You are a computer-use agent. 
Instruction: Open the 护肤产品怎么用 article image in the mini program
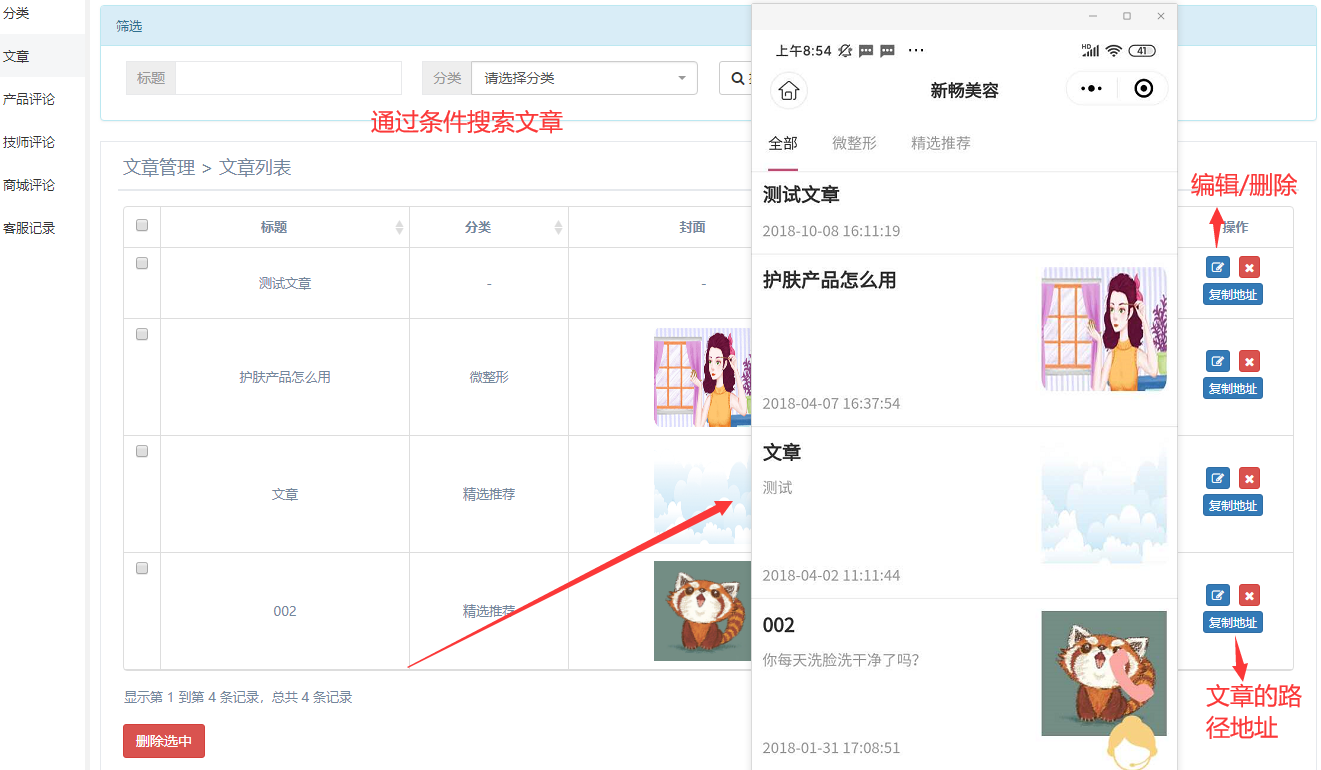tap(1104, 329)
